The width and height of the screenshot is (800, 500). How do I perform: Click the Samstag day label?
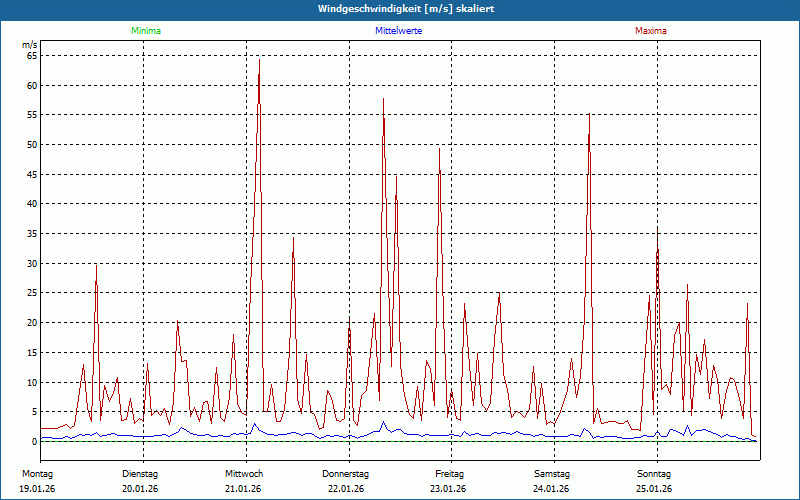(552, 473)
